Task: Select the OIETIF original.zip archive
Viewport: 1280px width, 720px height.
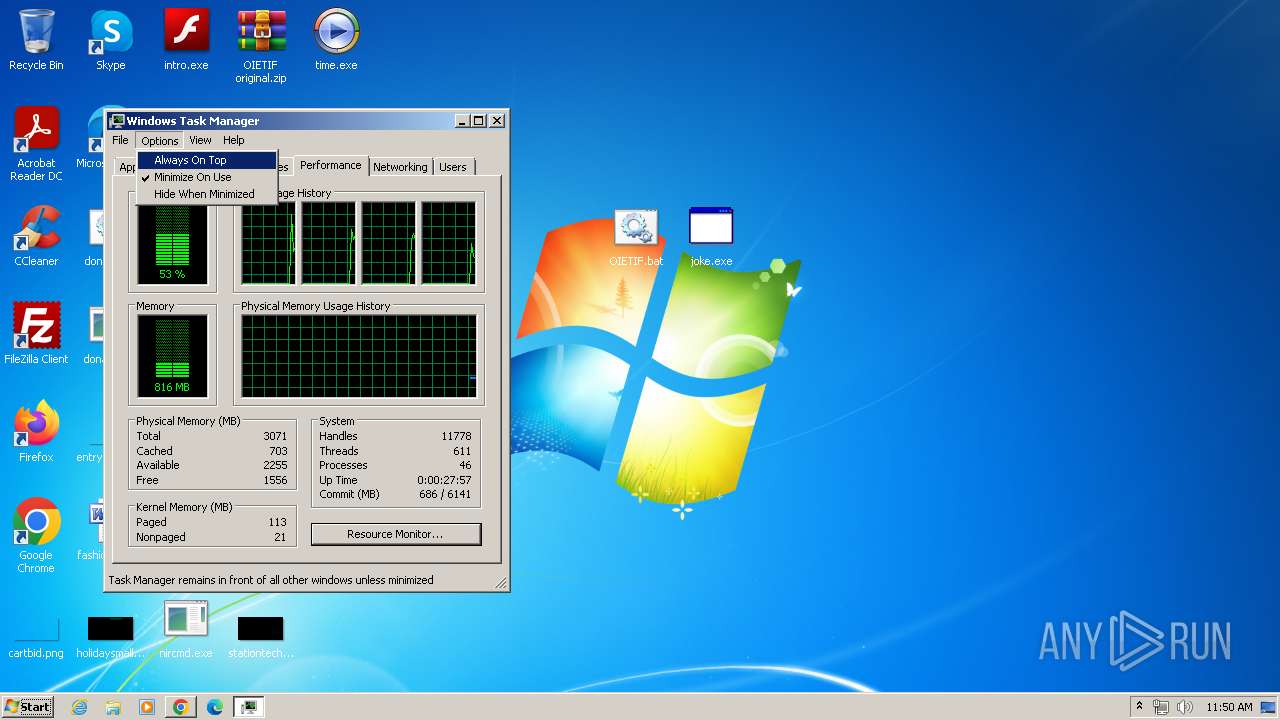Action: pyautogui.click(x=261, y=46)
